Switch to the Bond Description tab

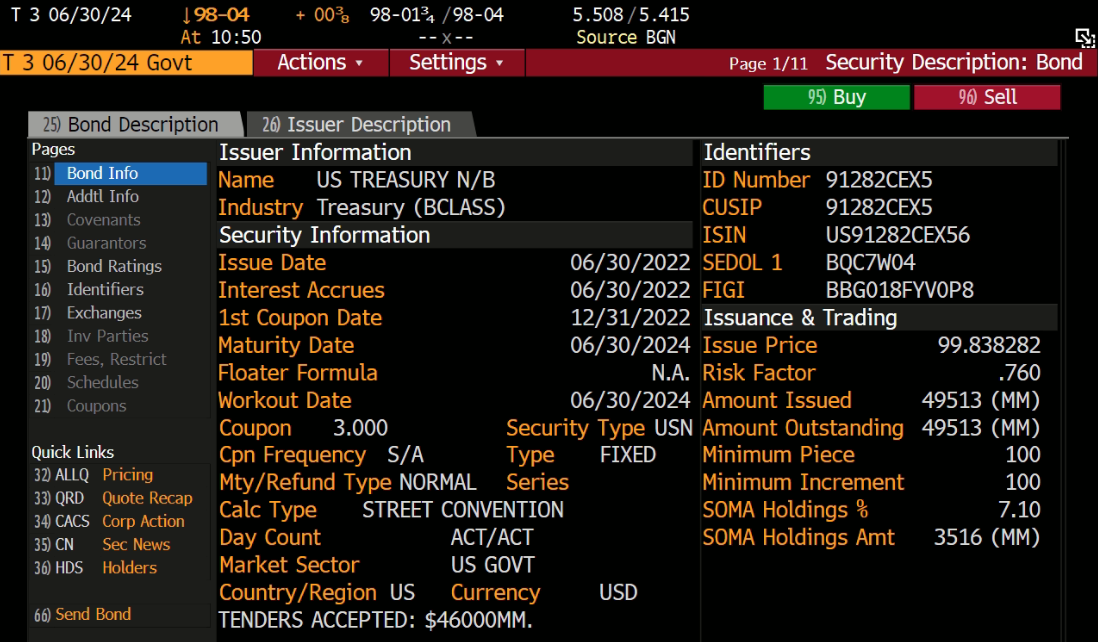click(134, 125)
